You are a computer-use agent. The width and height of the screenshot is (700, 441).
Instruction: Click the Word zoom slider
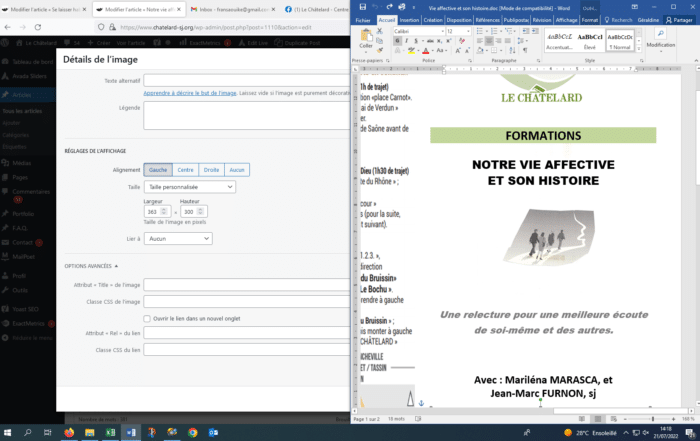(x=655, y=419)
